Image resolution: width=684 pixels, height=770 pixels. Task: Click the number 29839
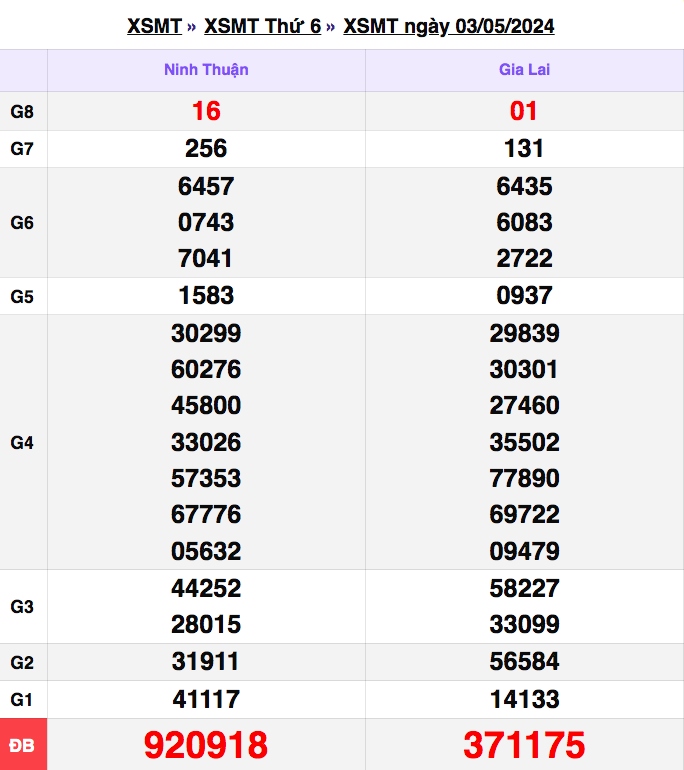pos(524,333)
